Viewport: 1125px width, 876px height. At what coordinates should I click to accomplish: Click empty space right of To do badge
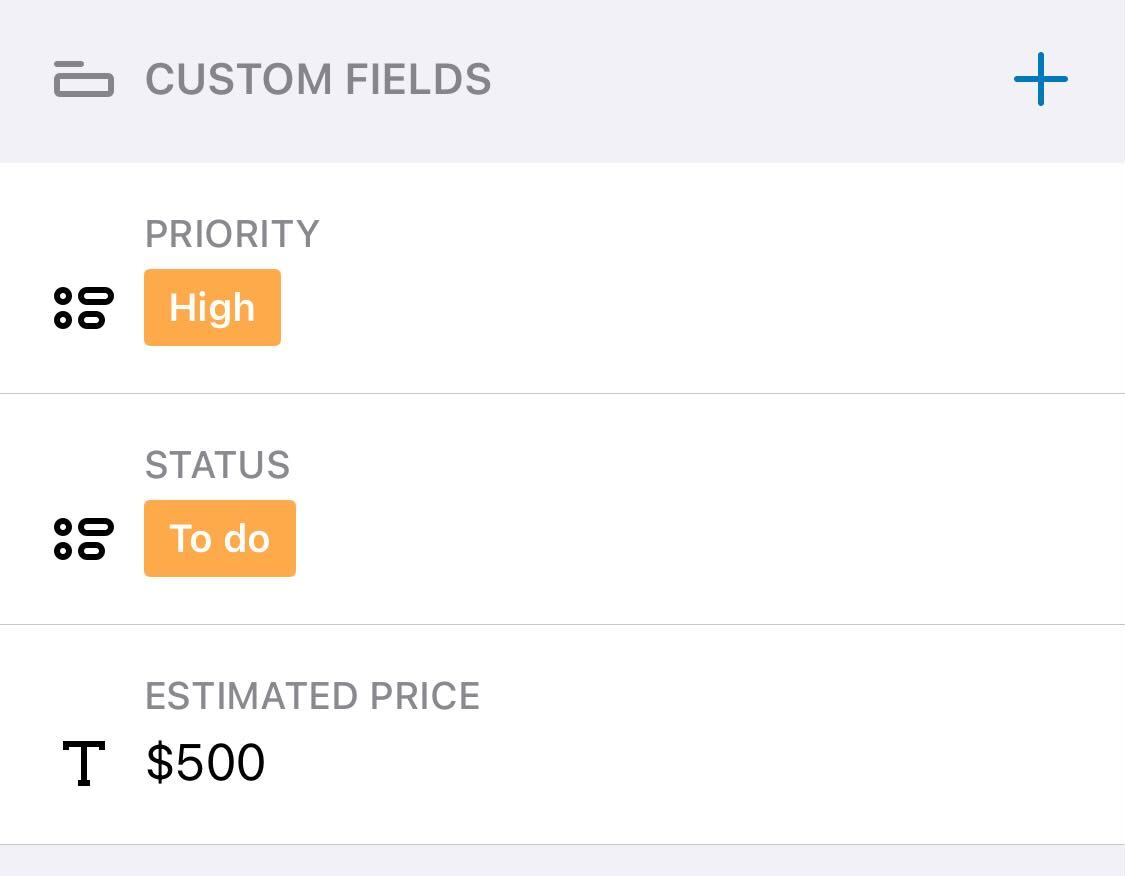coord(650,538)
